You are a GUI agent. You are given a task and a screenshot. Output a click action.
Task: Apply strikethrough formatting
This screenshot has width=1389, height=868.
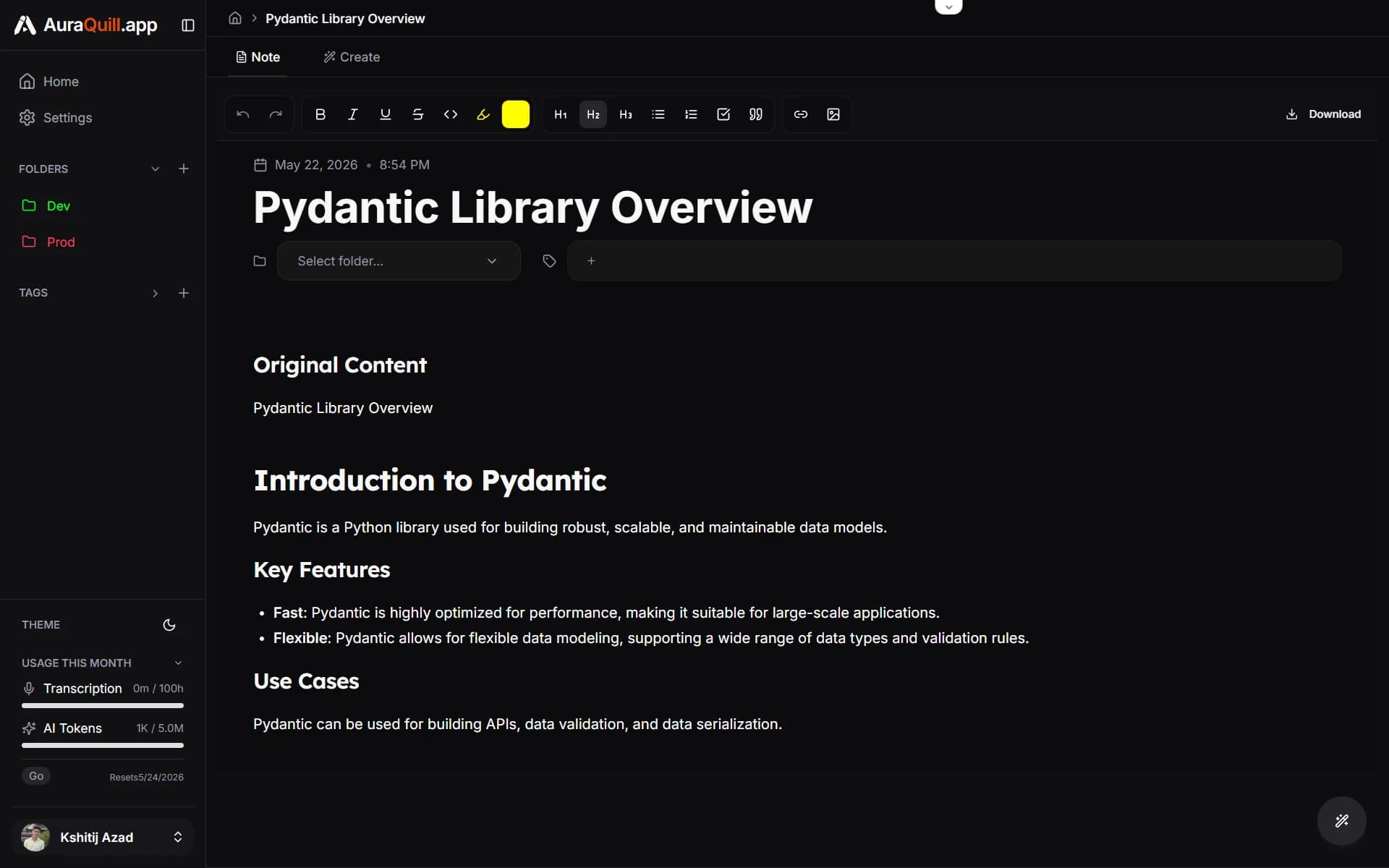coord(418,114)
